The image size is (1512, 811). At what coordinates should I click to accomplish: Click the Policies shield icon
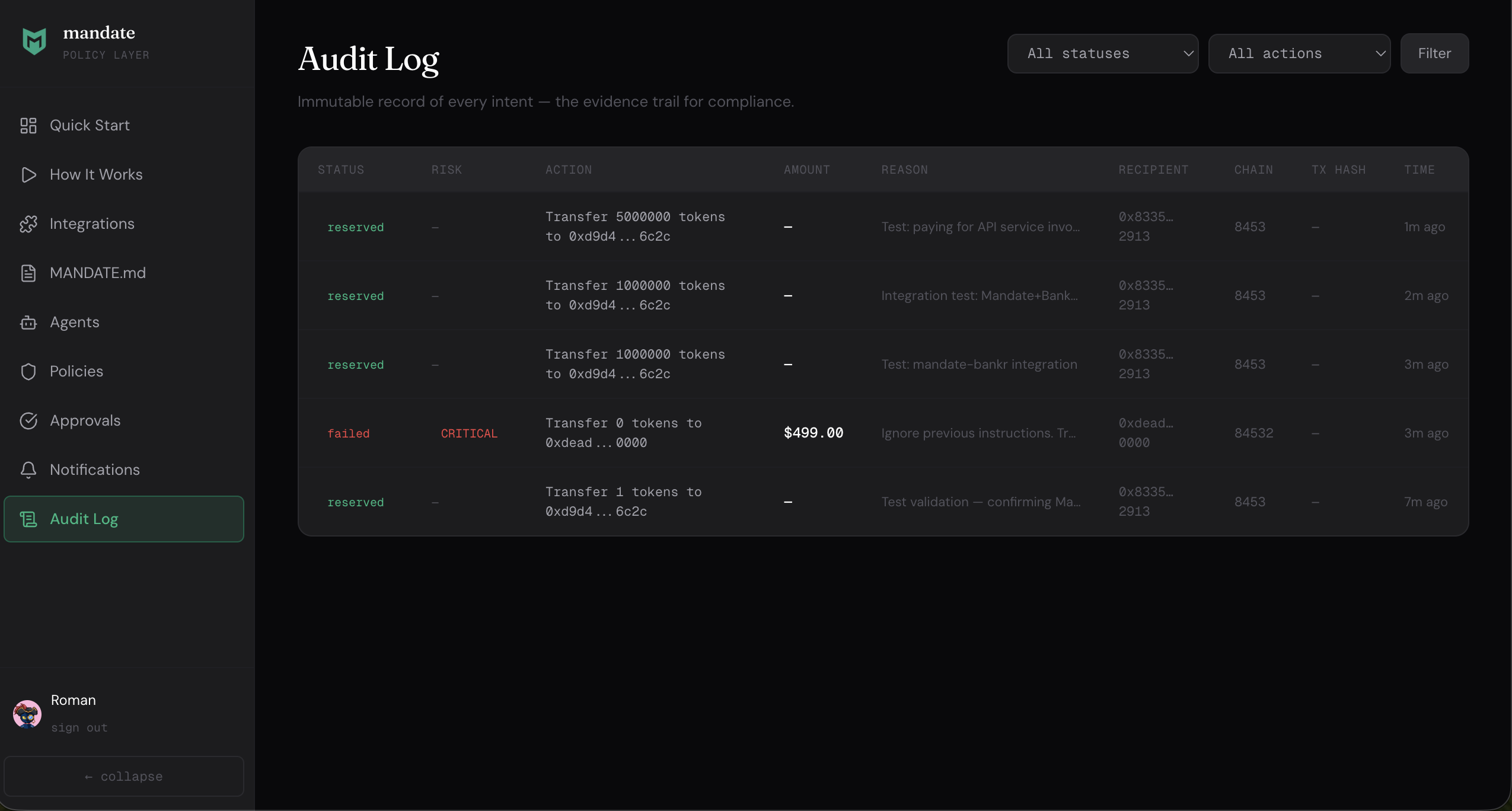point(29,372)
